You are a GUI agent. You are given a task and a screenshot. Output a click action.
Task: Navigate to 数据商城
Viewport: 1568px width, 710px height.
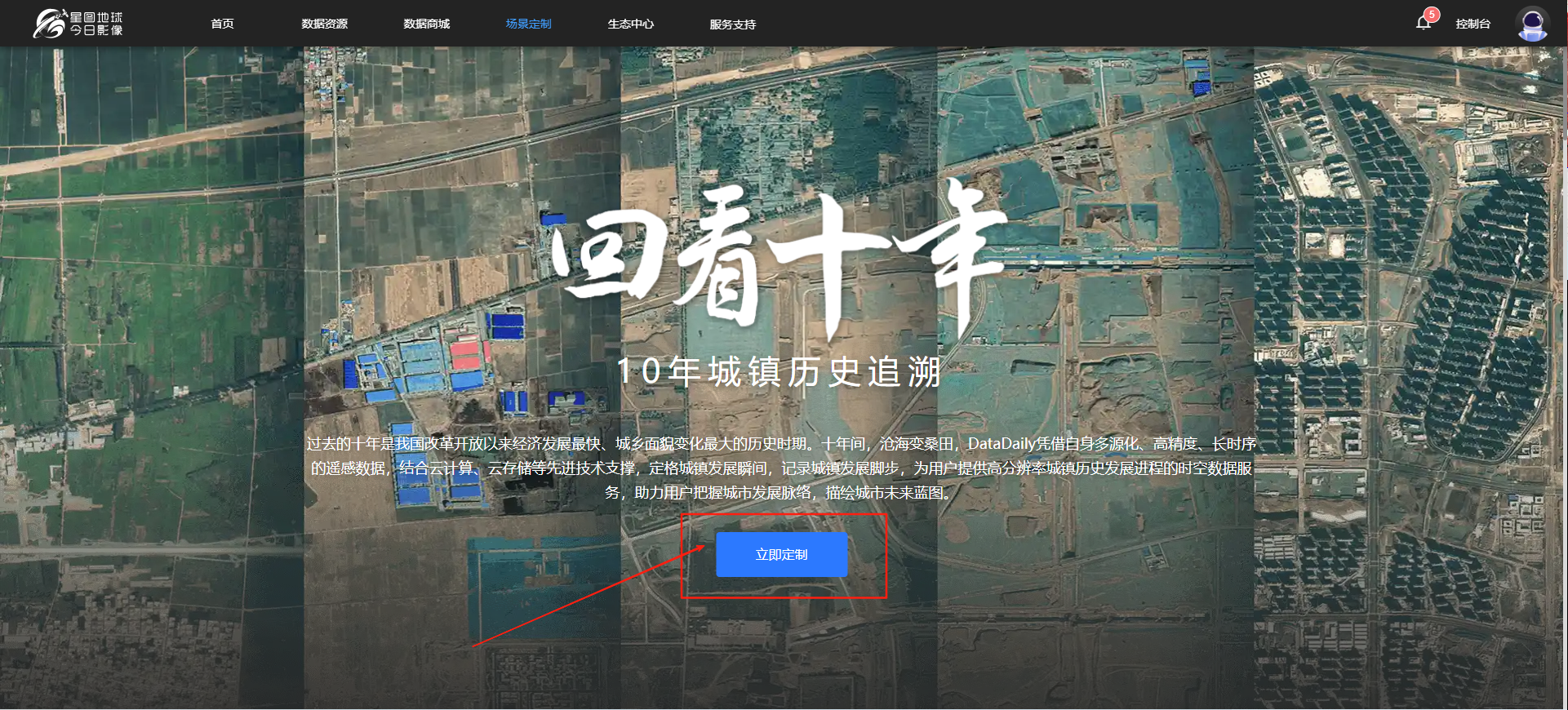(426, 24)
